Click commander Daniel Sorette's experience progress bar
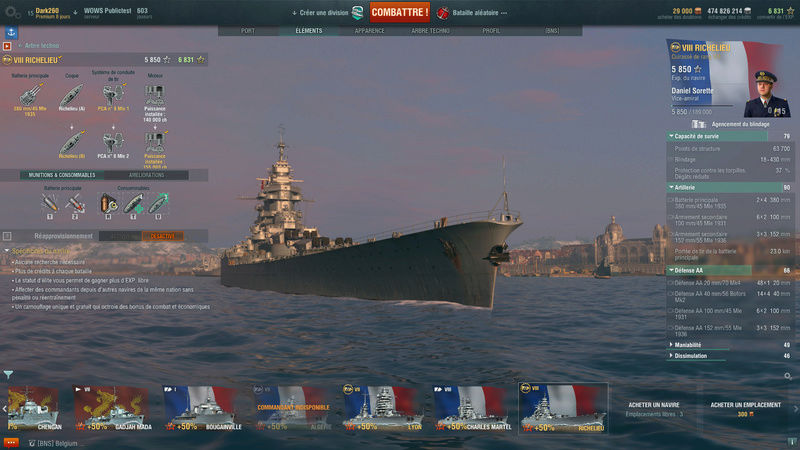This screenshot has height=450, width=800. coord(702,106)
